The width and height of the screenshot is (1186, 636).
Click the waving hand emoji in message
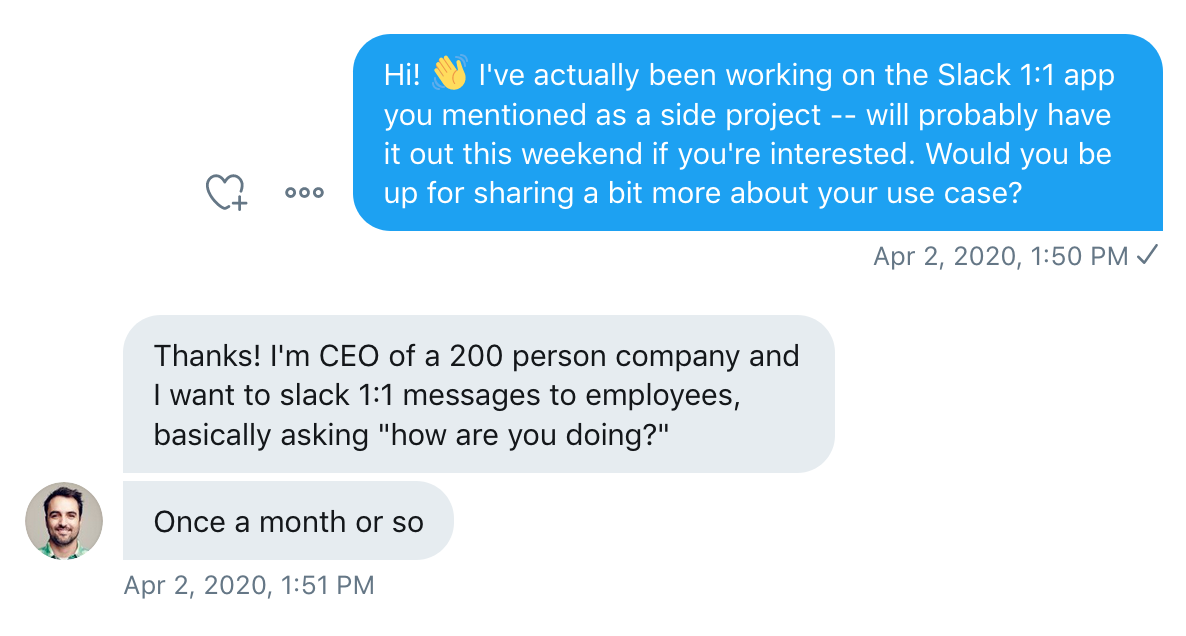pyautogui.click(x=450, y=74)
